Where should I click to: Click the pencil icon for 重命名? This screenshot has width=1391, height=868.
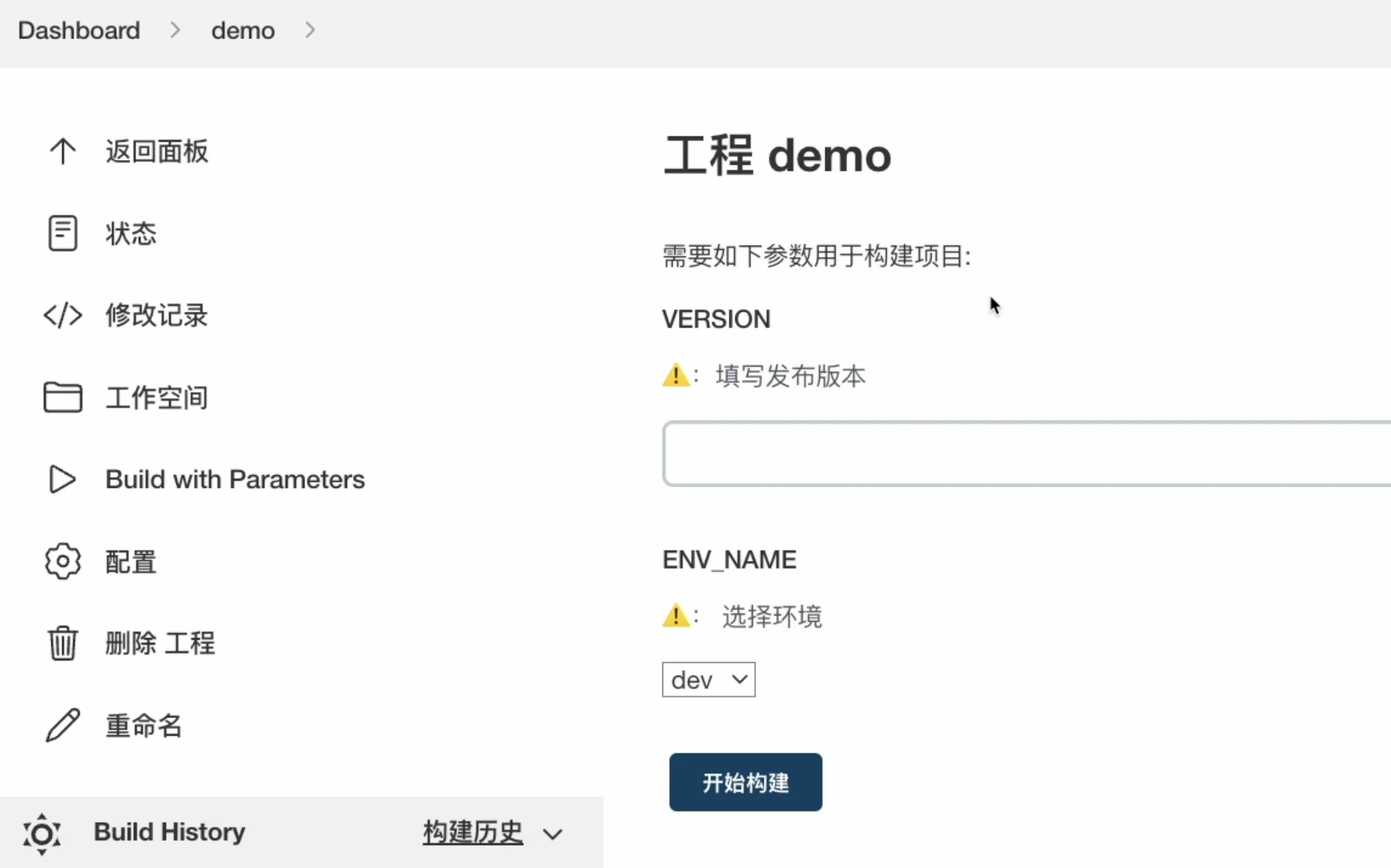(x=63, y=726)
